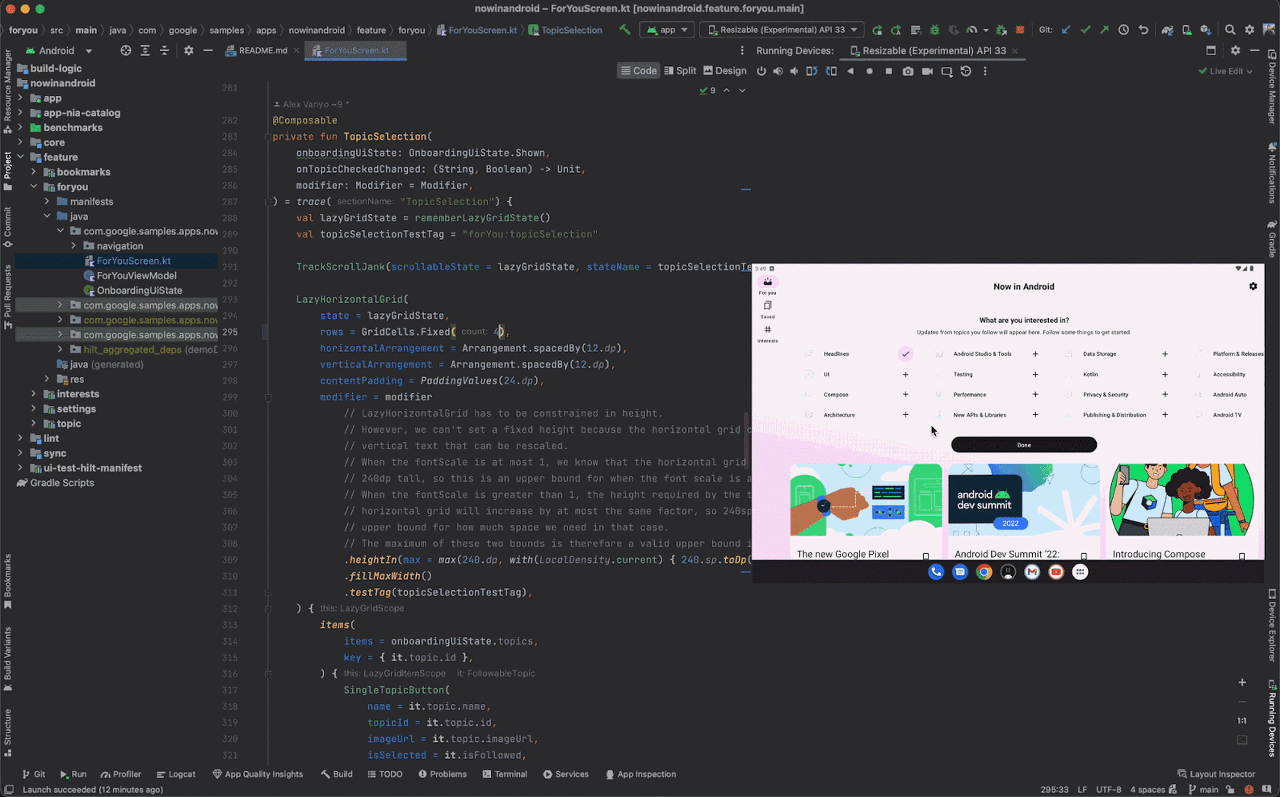Follow Android Studio & Tools topic

pos(1035,354)
